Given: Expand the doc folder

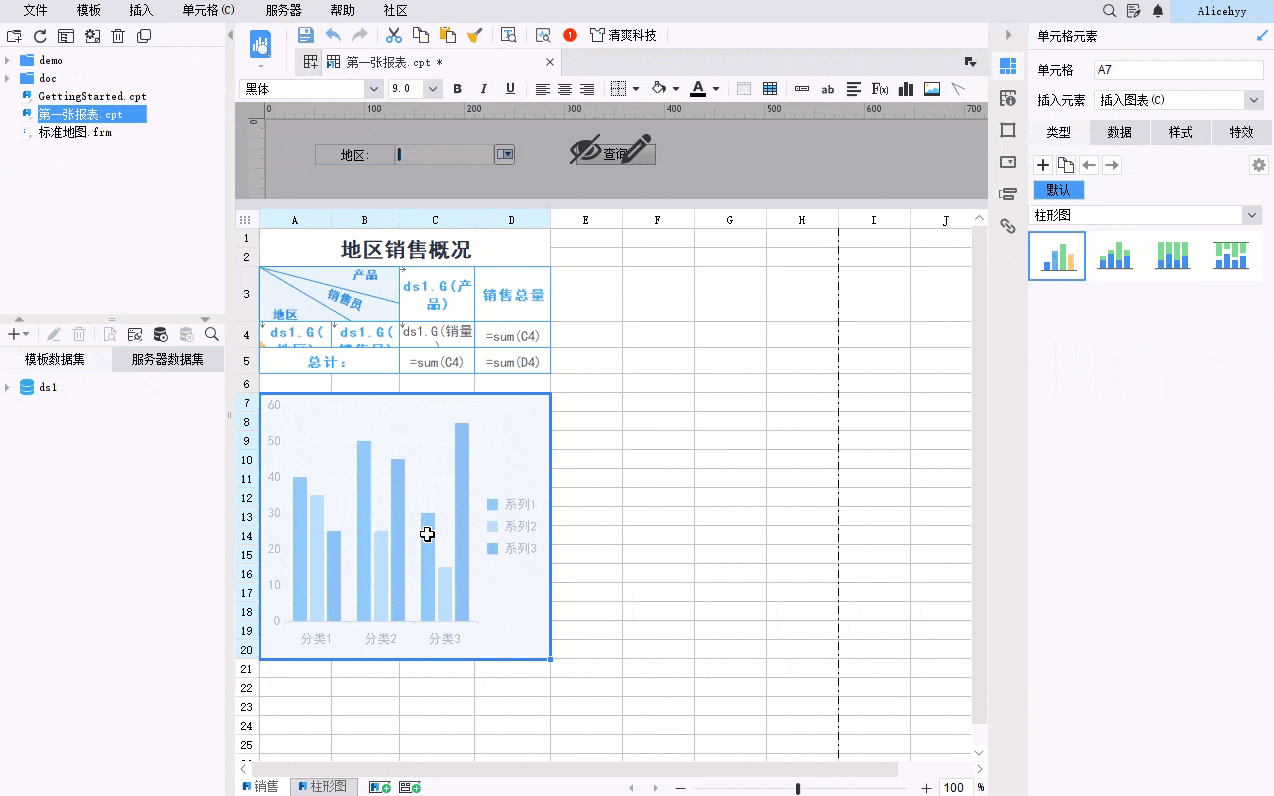Looking at the screenshot, I should (x=8, y=78).
